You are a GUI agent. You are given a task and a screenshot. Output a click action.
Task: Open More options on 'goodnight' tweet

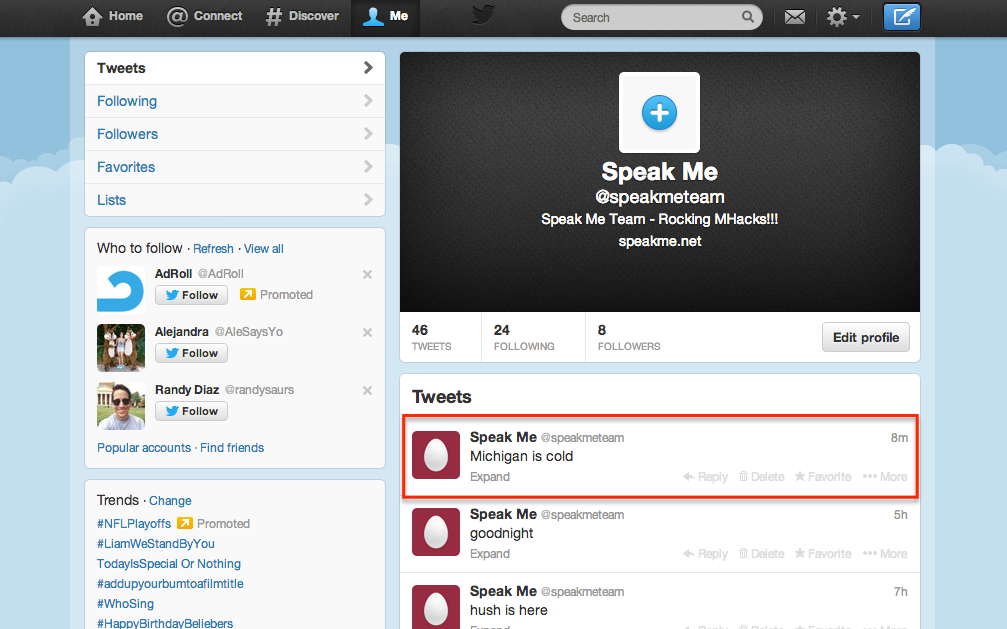coord(885,554)
